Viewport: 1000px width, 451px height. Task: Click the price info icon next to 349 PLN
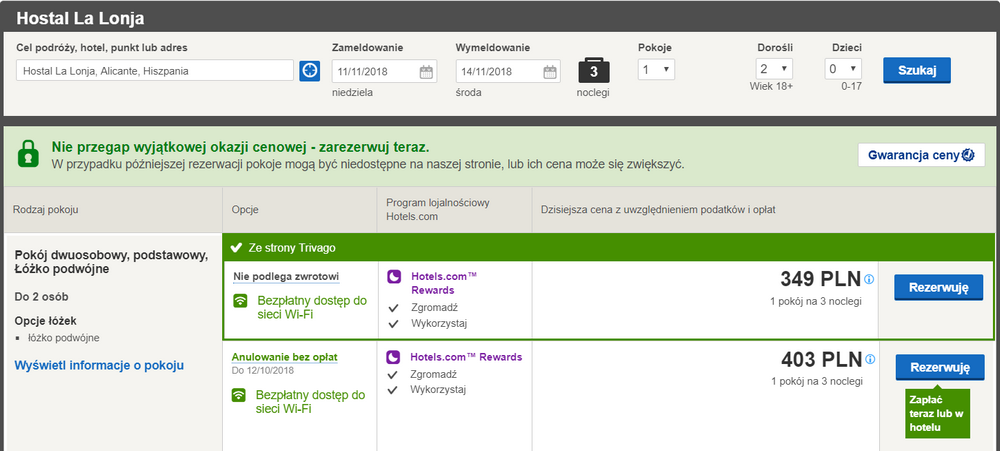[869, 279]
